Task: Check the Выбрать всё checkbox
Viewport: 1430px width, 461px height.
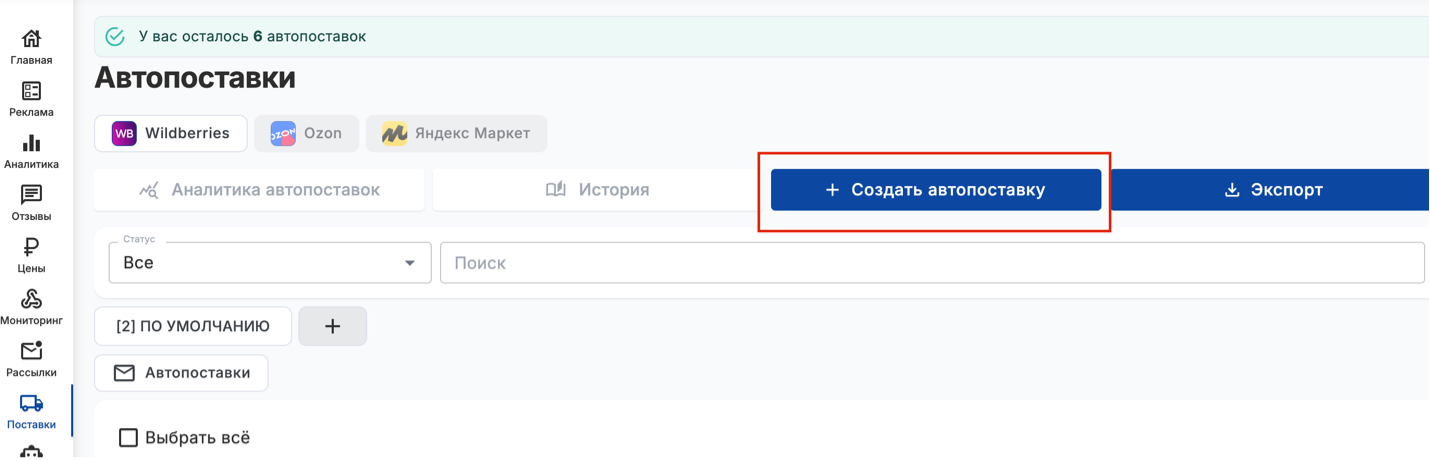Action: point(128,437)
